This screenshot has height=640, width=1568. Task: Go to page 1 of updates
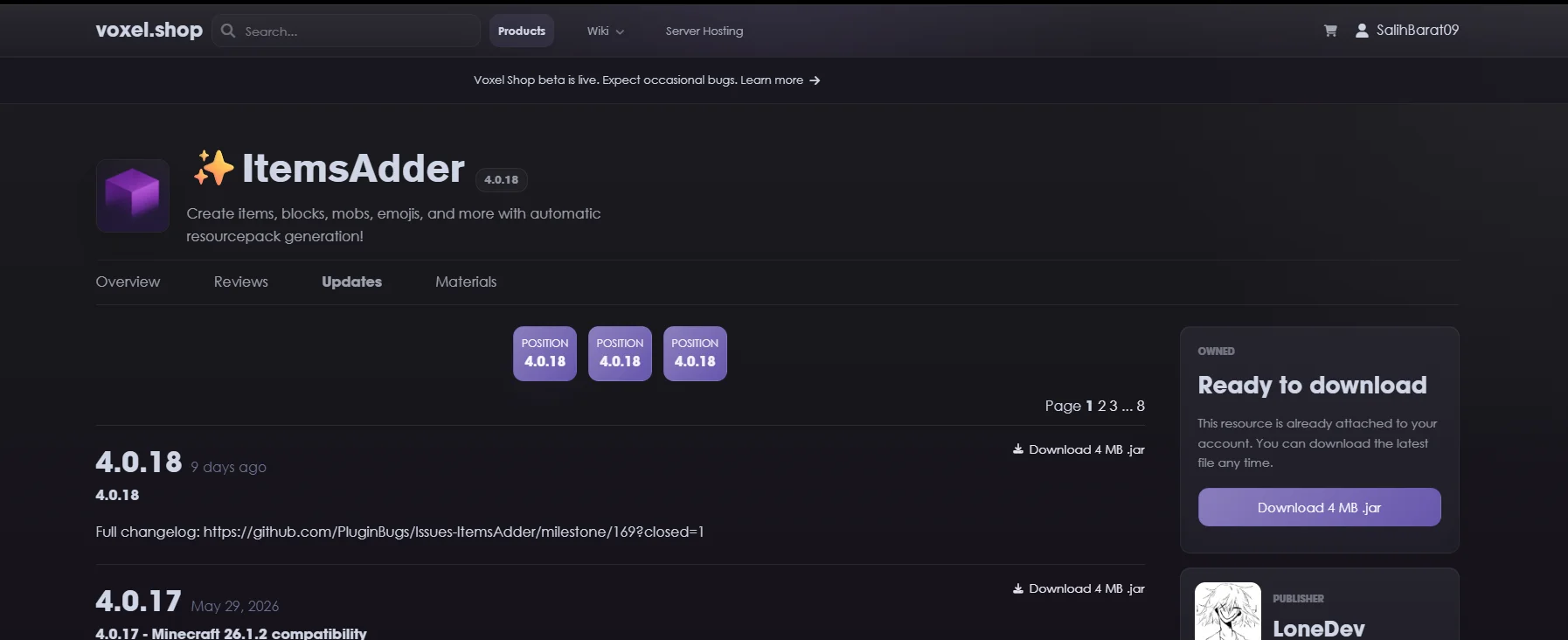coord(1089,406)
